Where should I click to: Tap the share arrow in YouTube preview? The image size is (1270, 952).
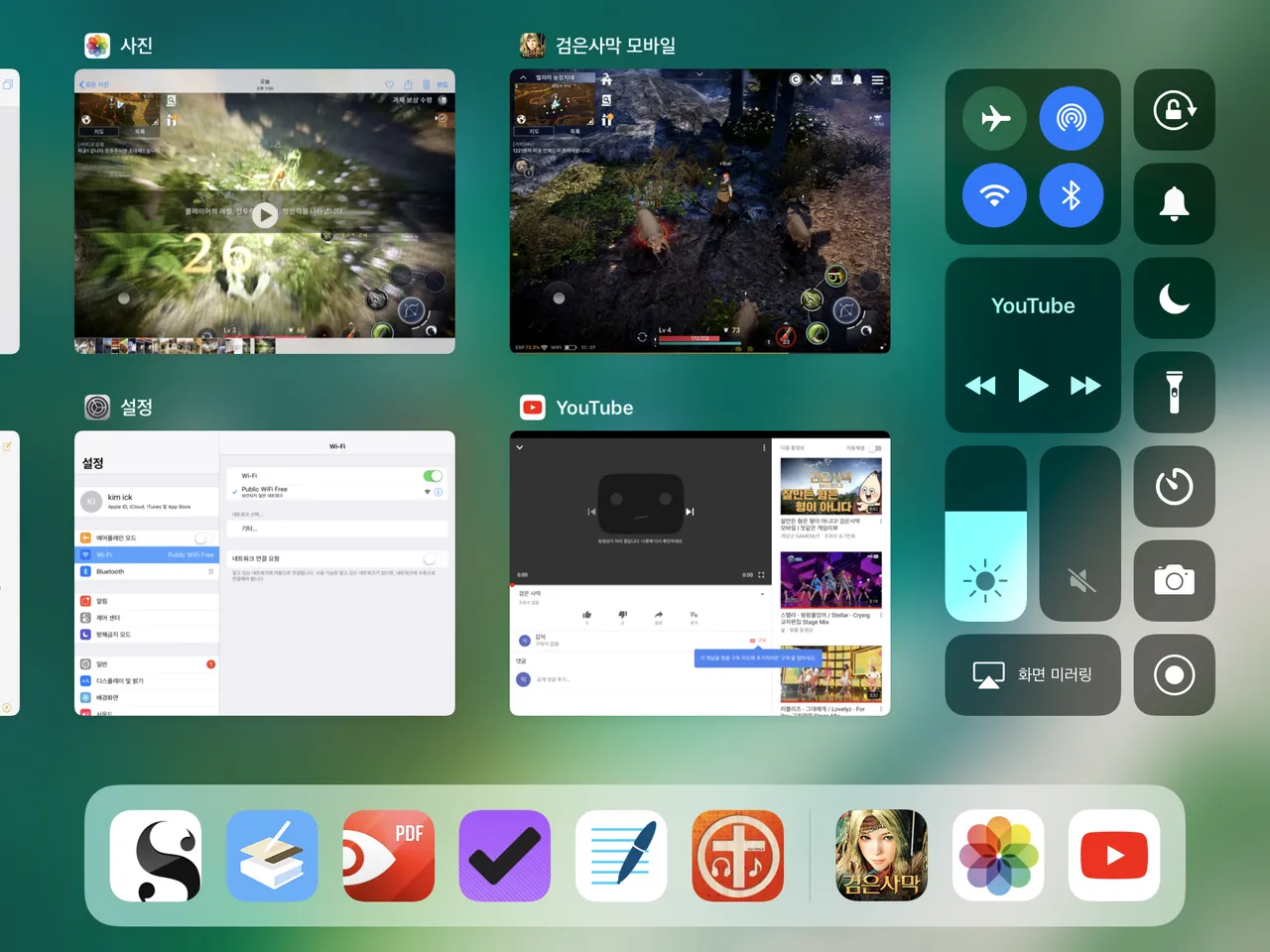tap(658, 615)
